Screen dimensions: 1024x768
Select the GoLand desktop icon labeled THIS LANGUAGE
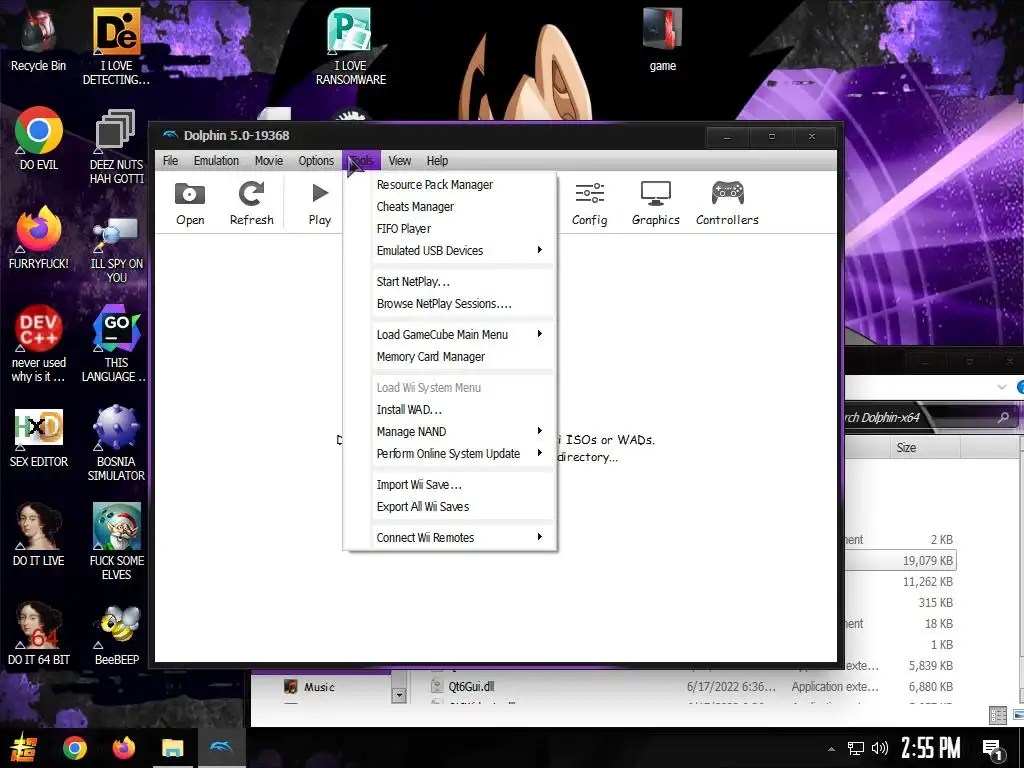pyautogui.click(x=116, y=344)
